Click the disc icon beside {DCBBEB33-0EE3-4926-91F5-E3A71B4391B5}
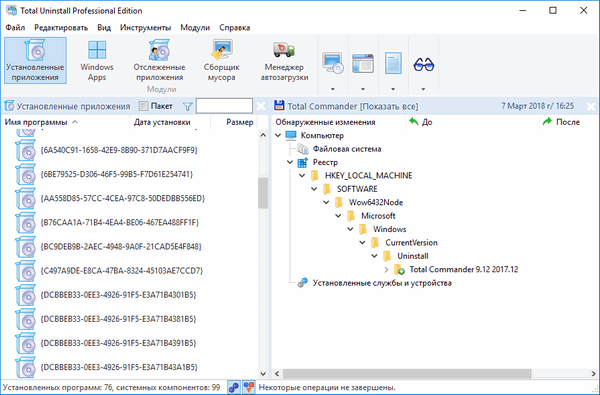 [26, 343]
